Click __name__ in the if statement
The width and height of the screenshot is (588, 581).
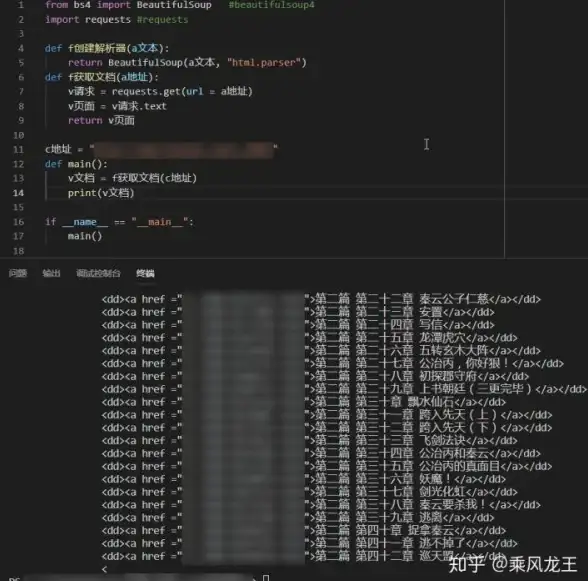tap(85, 222)
